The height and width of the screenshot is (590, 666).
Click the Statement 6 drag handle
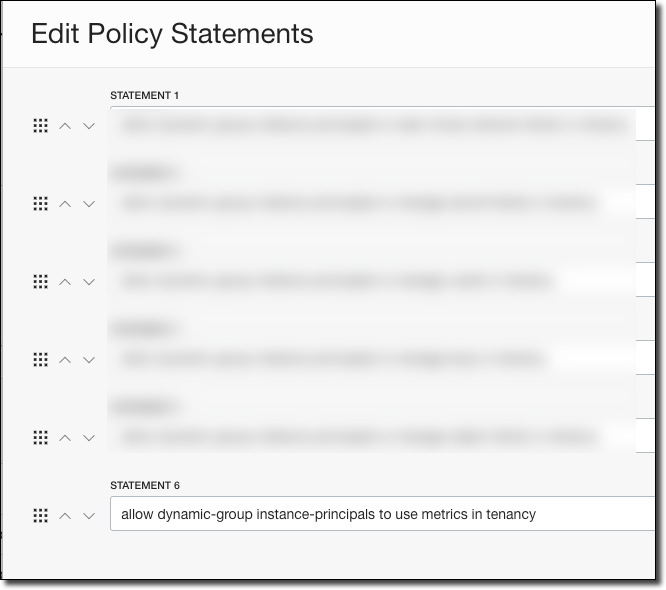[41, 516]
